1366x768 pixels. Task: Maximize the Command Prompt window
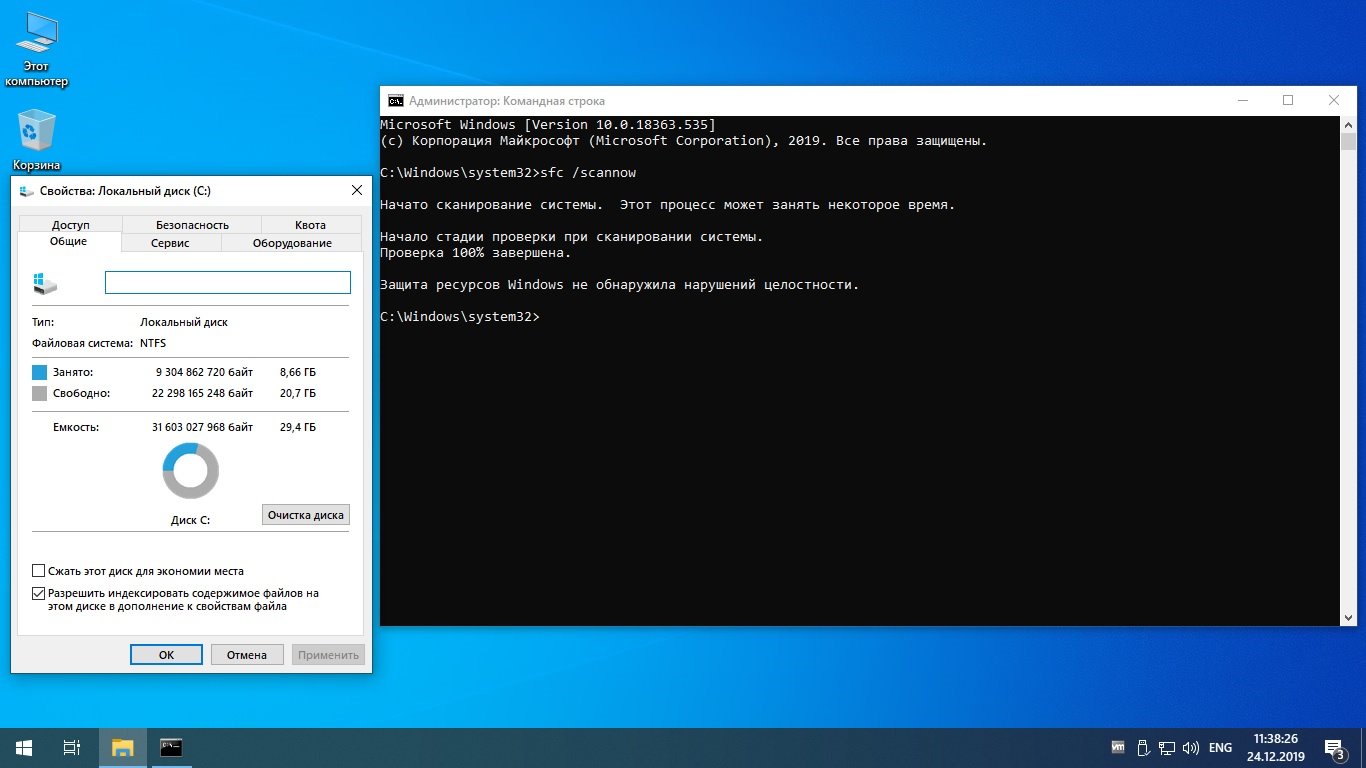[x=1288, y=100]
